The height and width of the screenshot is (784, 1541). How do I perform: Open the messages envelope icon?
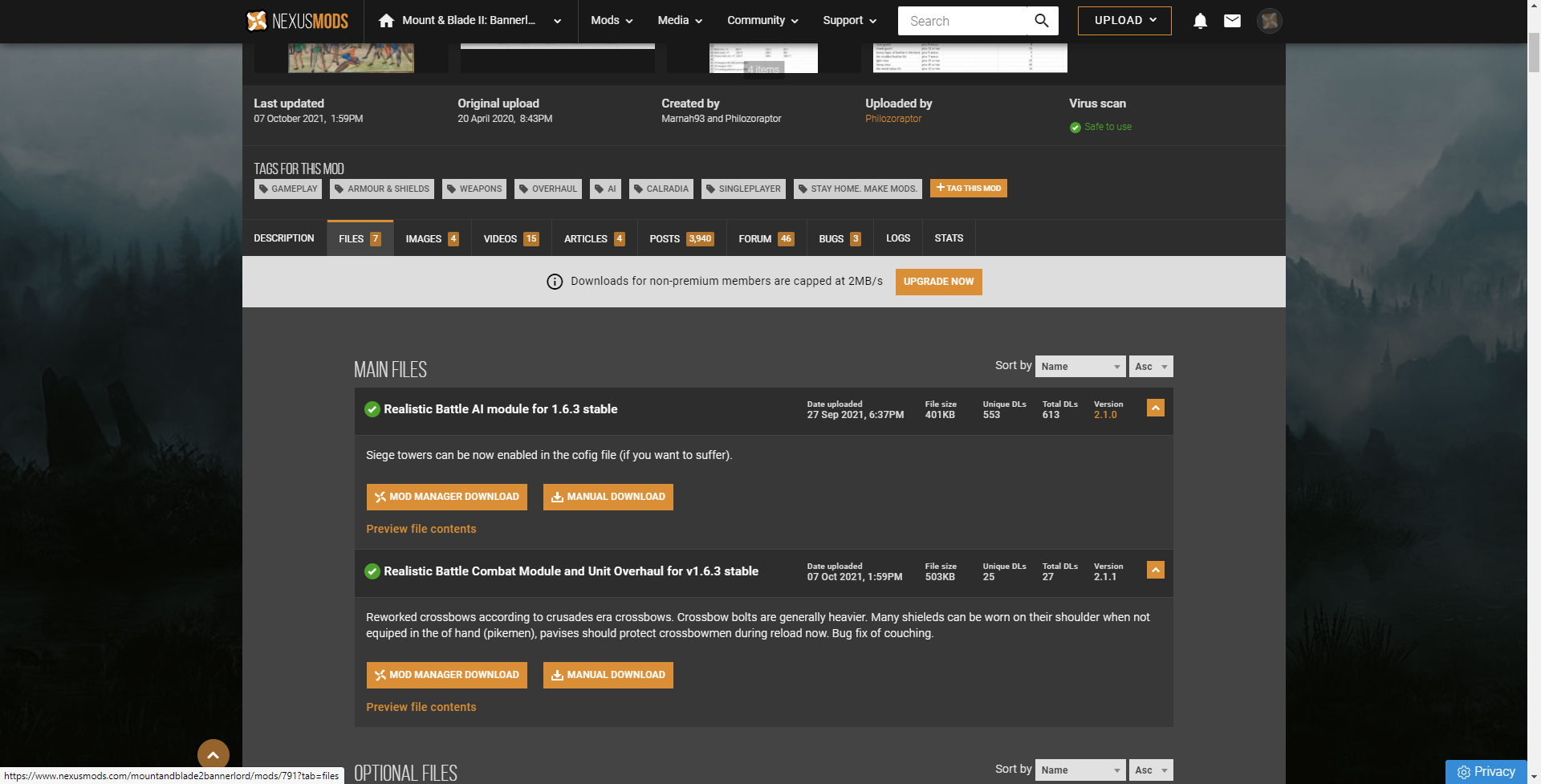pos(1232,21)
